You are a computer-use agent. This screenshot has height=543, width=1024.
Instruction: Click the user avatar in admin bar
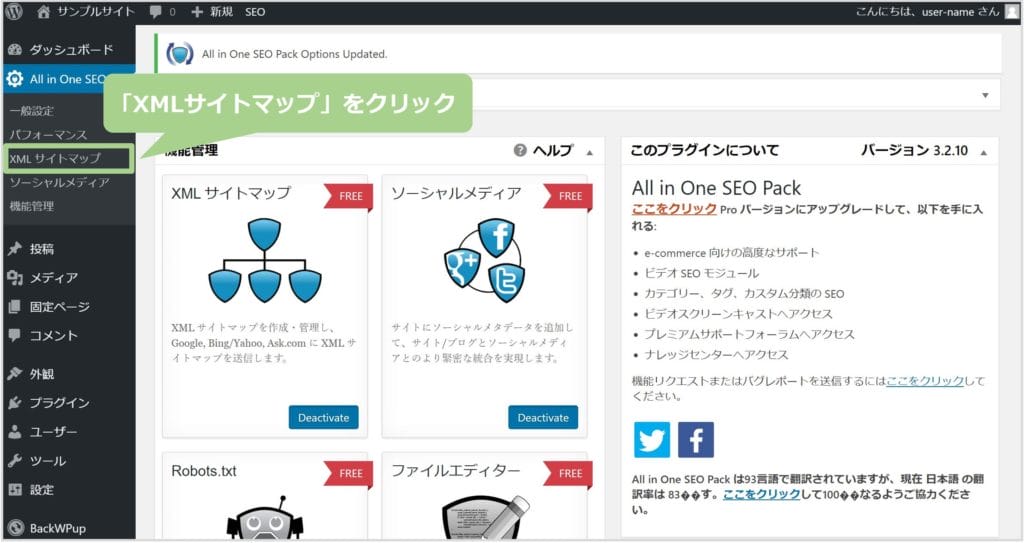[x=1011, y=12]
